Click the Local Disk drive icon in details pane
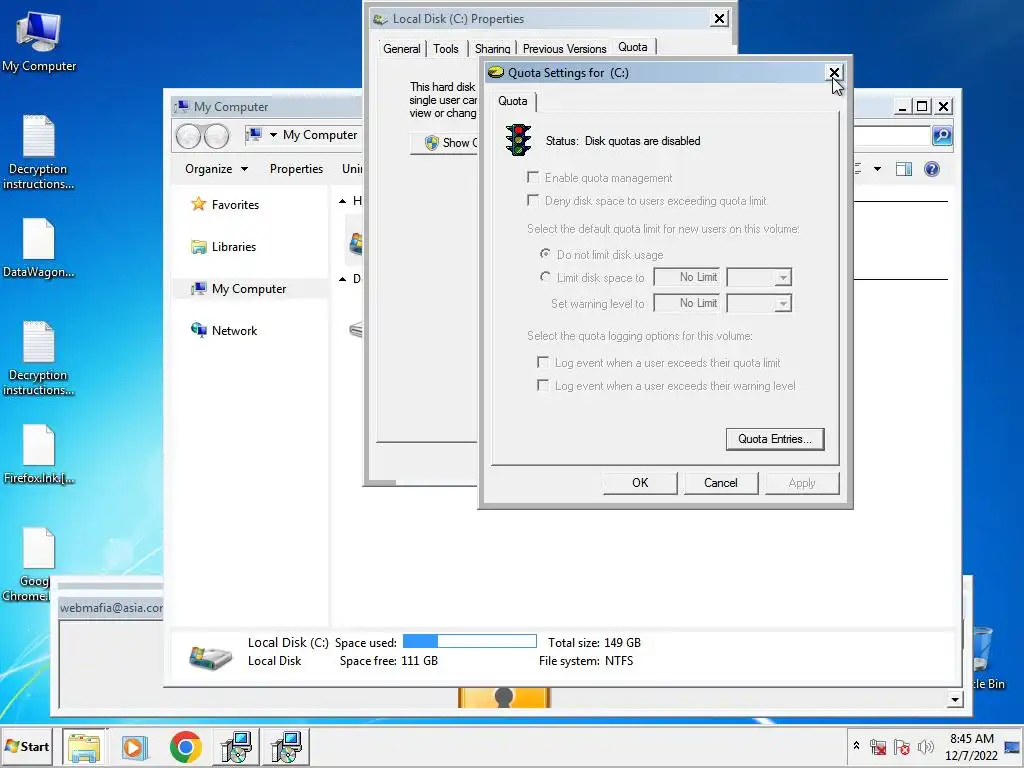Viewport: 1024px width, 768px height. pyautogui.click(x=210, y=656)
